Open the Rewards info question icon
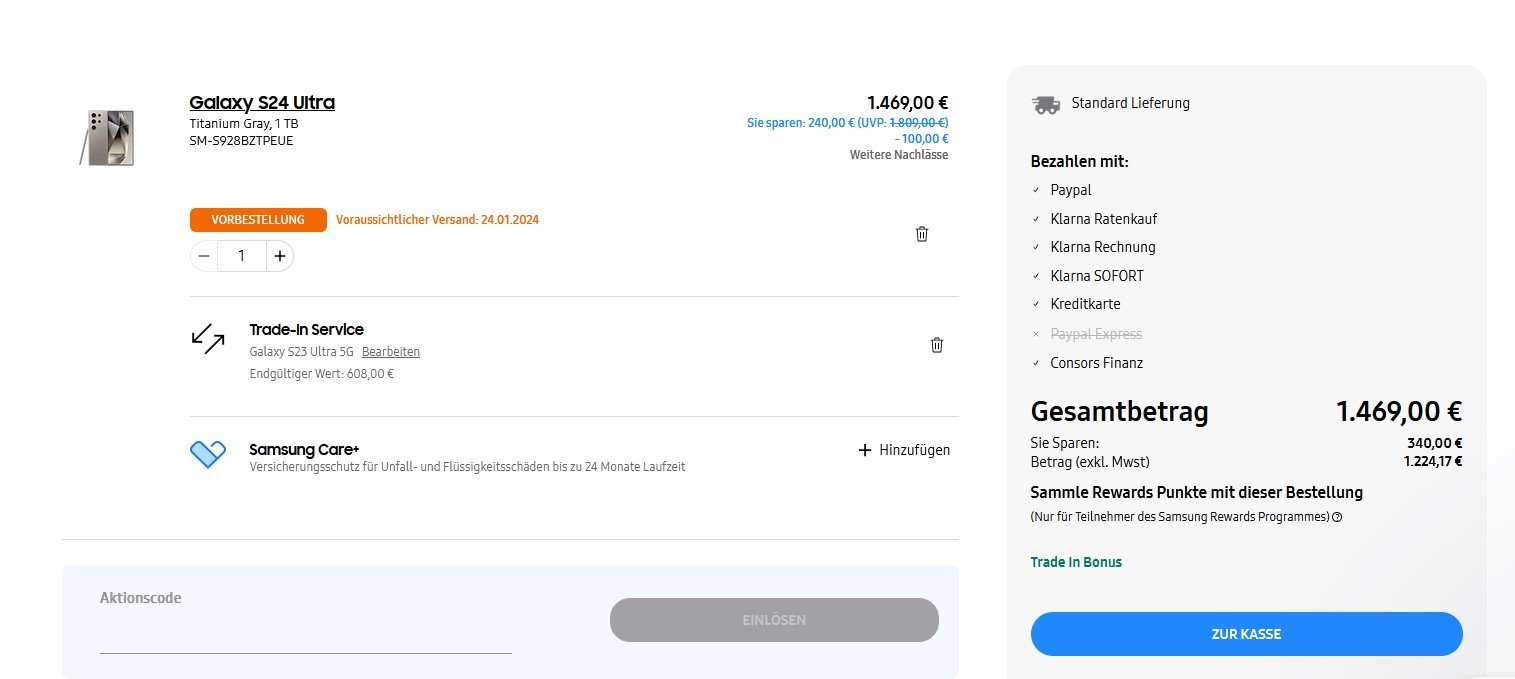 coord(1337,517)
